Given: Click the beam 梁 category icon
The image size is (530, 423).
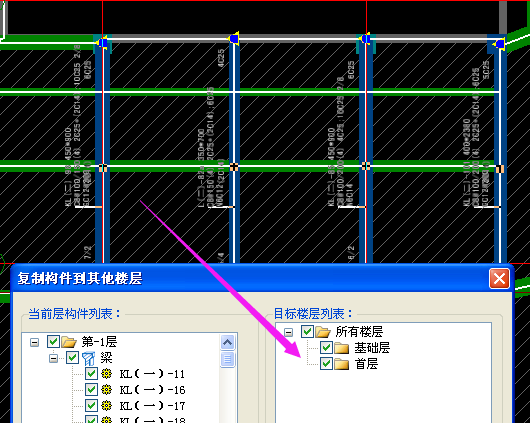Looking at the screenshot, I should tap(89, 358).
